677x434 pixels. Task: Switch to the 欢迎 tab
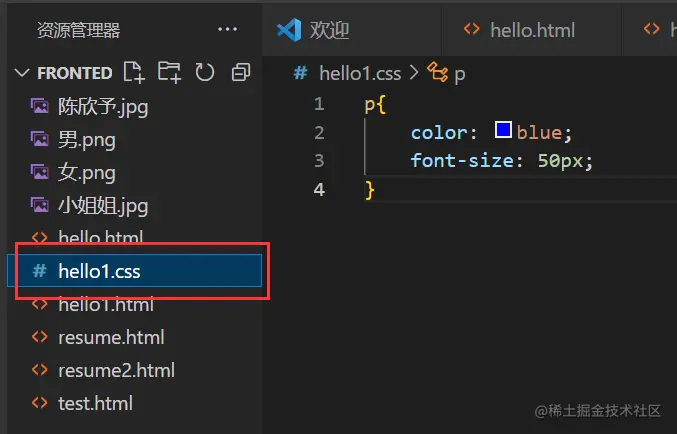tap(329, 30)
